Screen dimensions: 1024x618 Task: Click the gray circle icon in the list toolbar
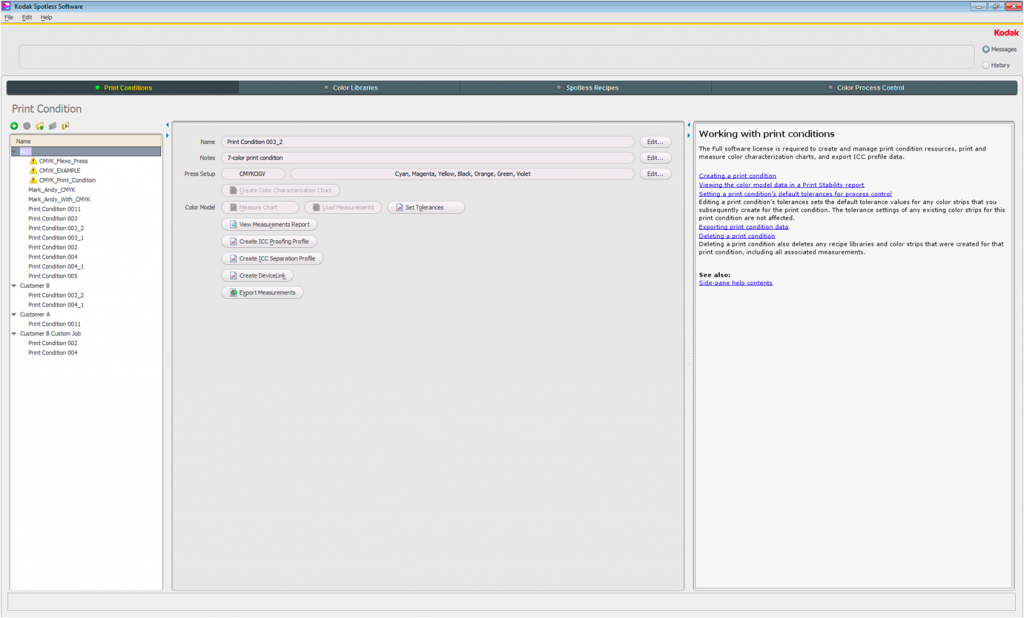pyautogui.click(x=27, y=126)
